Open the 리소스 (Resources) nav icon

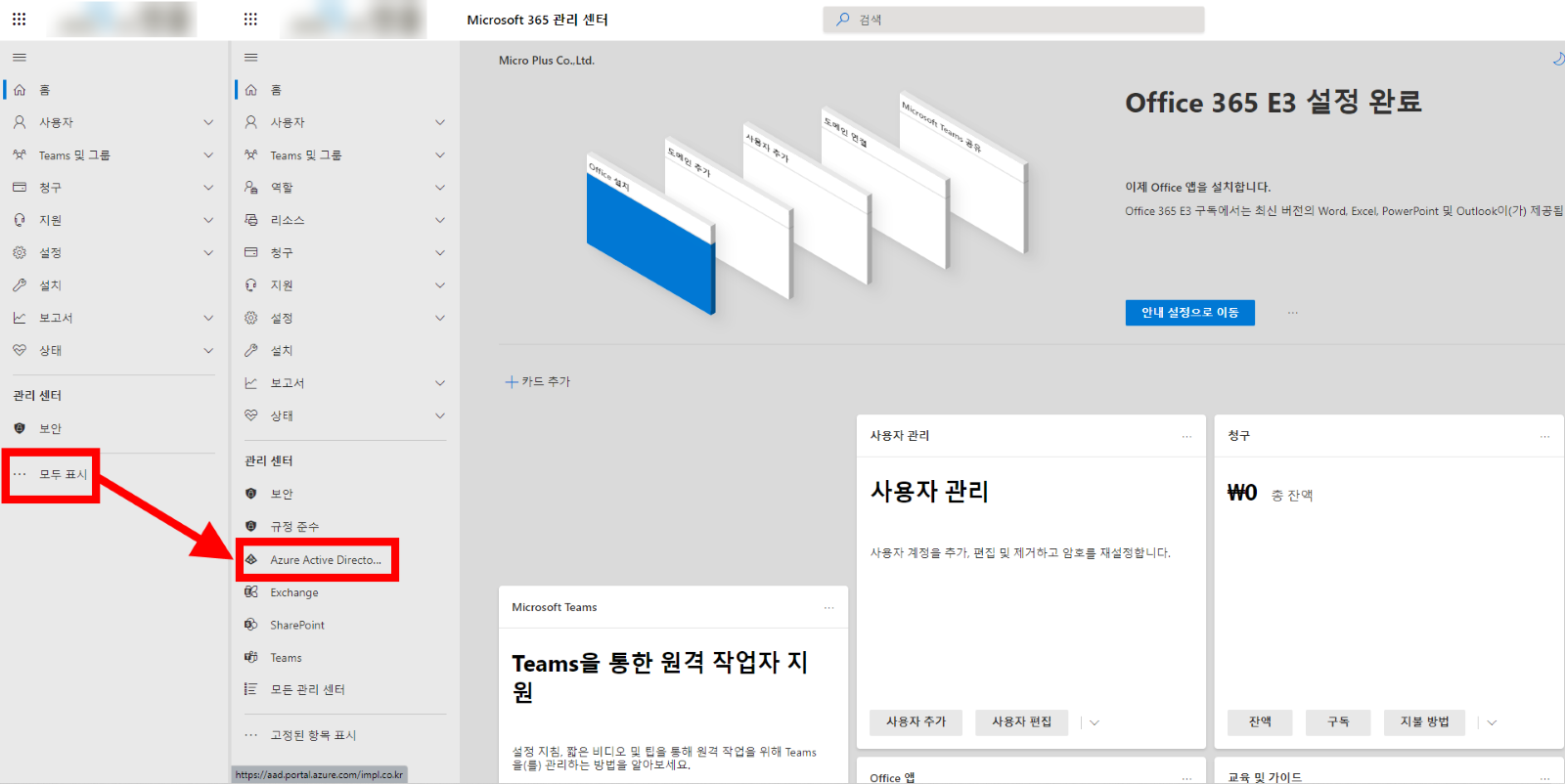(251, 220)
